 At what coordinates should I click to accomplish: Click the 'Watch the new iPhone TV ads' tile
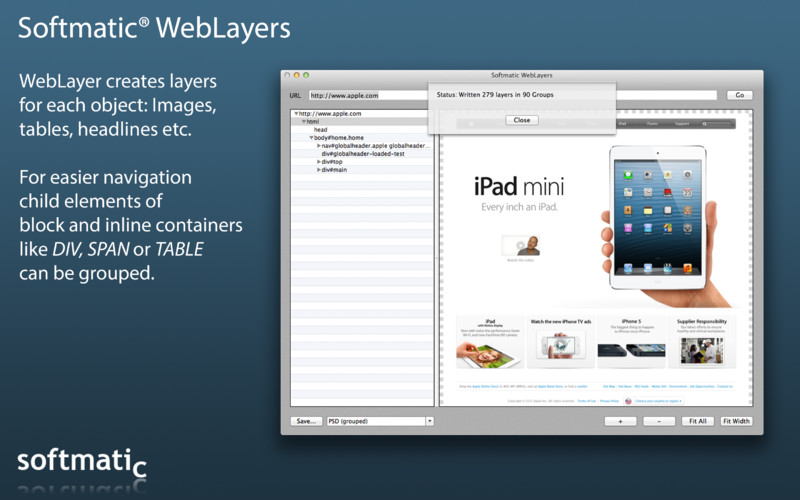tap(561, 342)
